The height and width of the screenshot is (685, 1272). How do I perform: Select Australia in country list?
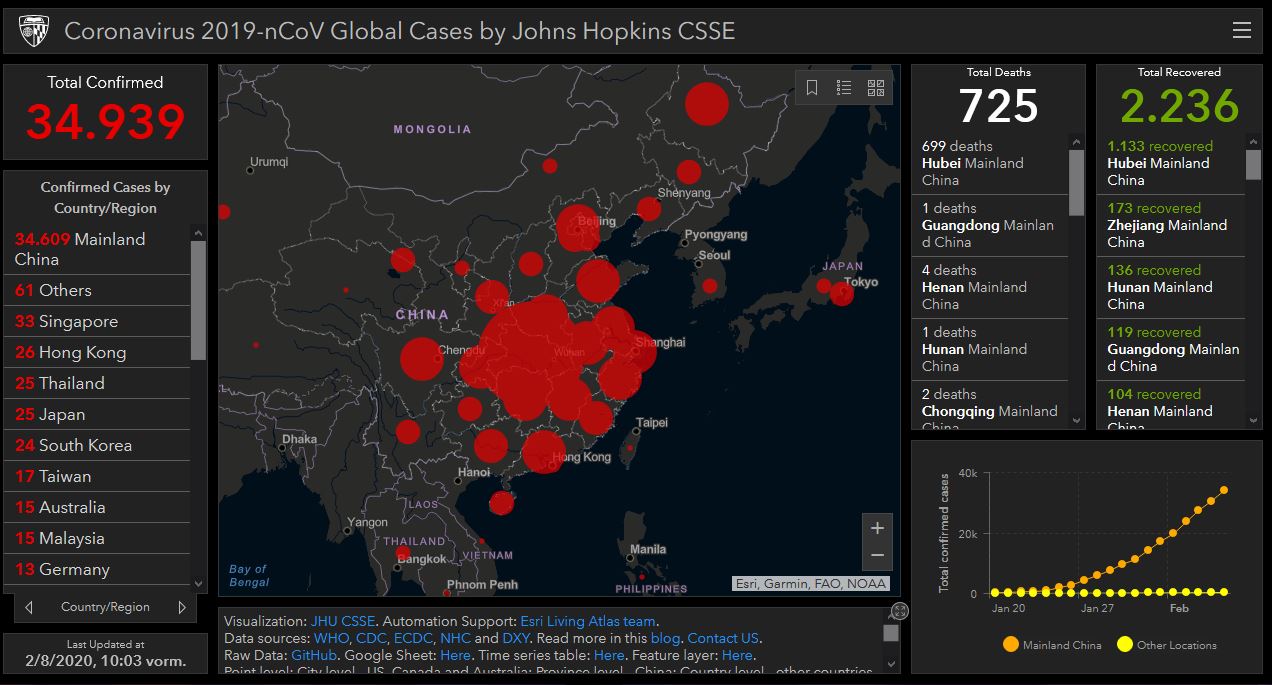tap(98, 507)
